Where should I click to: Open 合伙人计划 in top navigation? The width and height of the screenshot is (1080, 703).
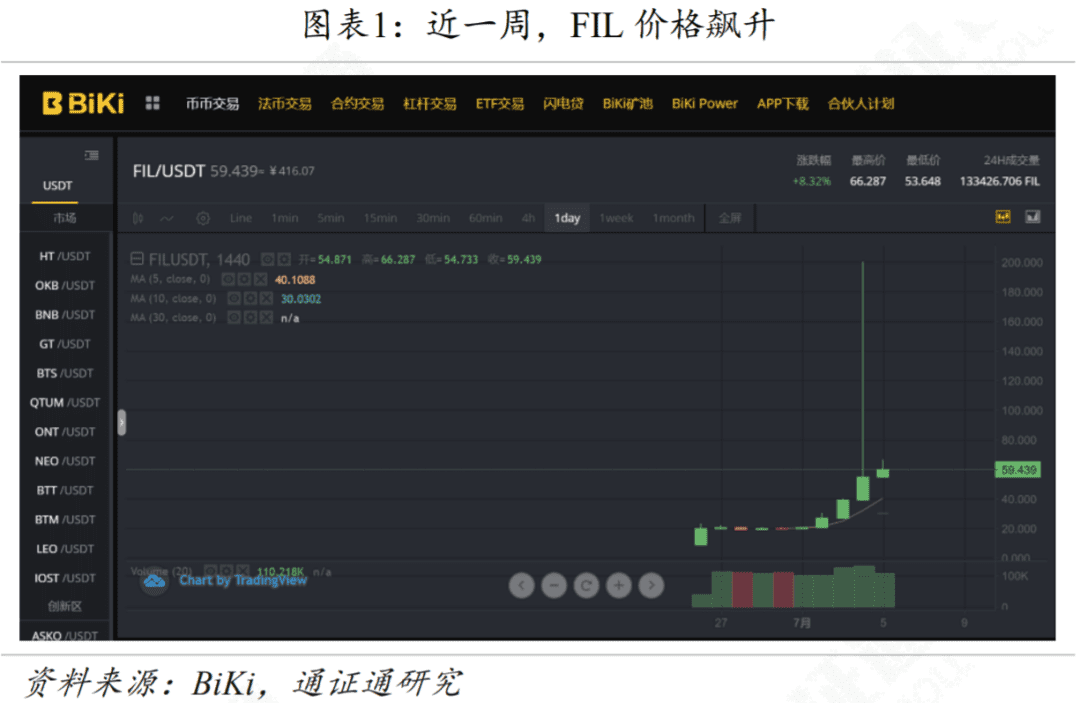point(861,103)
